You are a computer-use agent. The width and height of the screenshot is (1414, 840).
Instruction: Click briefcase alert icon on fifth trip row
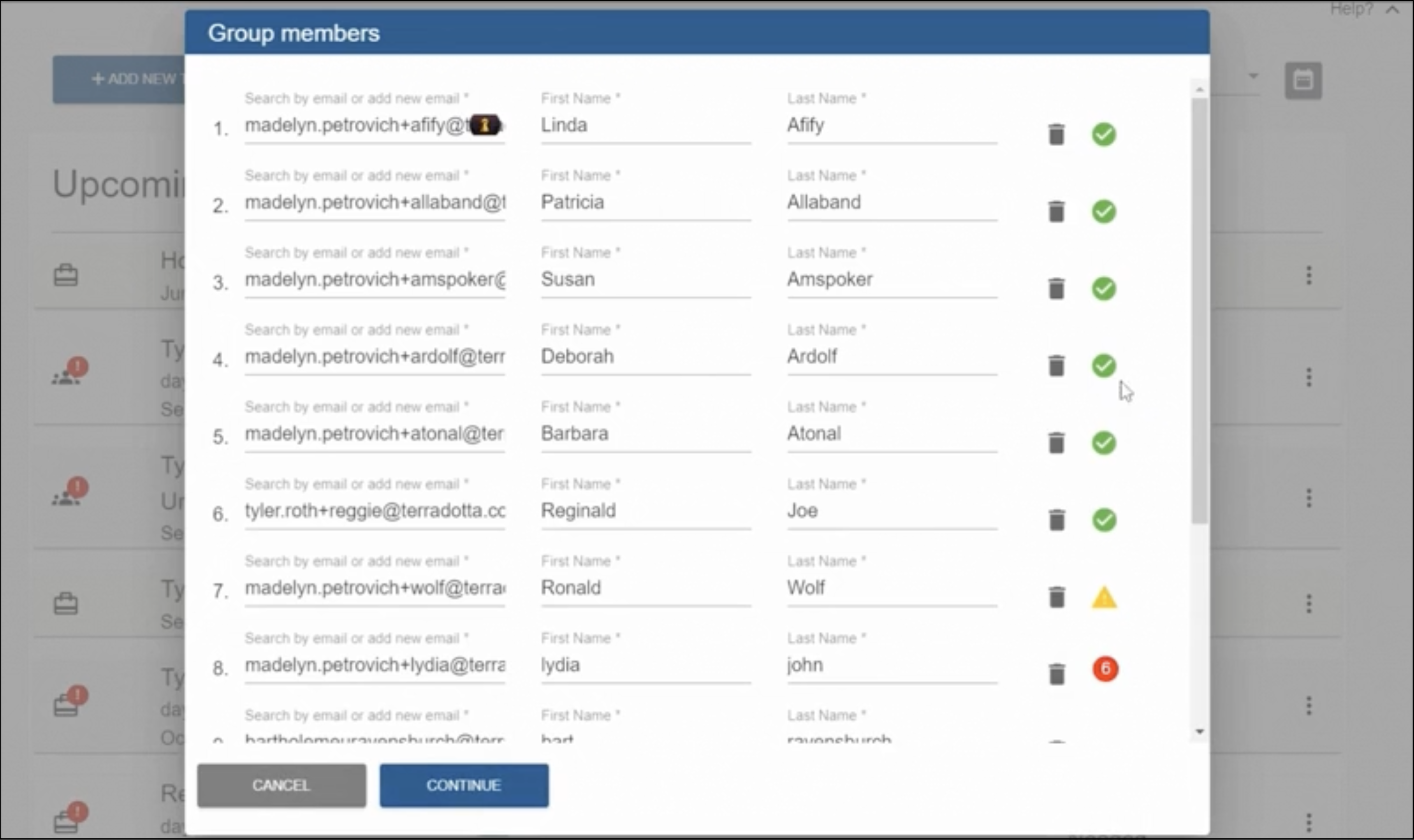pyautogui.click(x=70, y=702)
